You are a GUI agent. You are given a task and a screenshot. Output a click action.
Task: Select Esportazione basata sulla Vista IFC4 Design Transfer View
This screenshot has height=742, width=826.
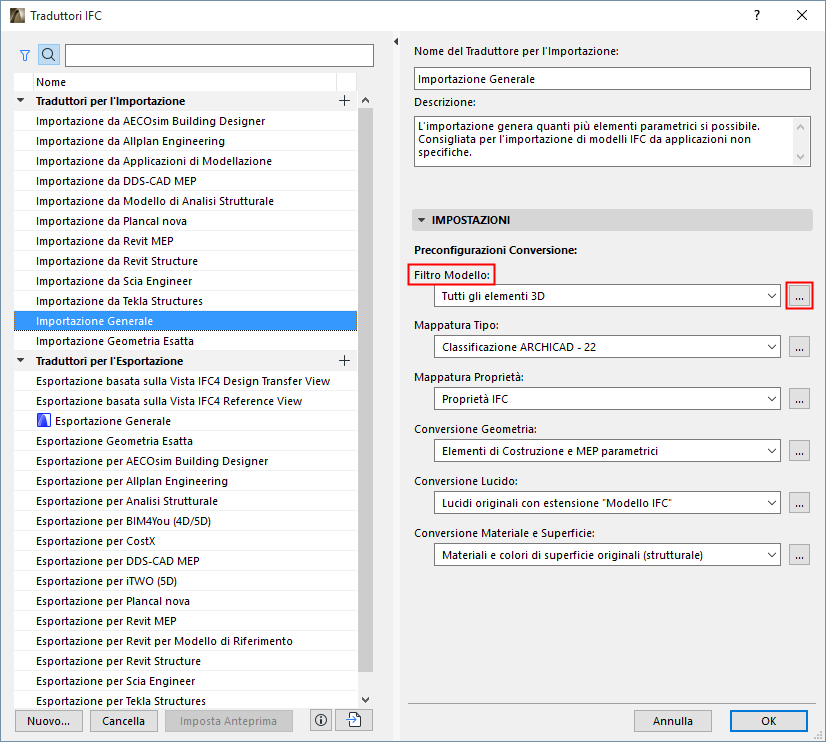click(185, 381)
